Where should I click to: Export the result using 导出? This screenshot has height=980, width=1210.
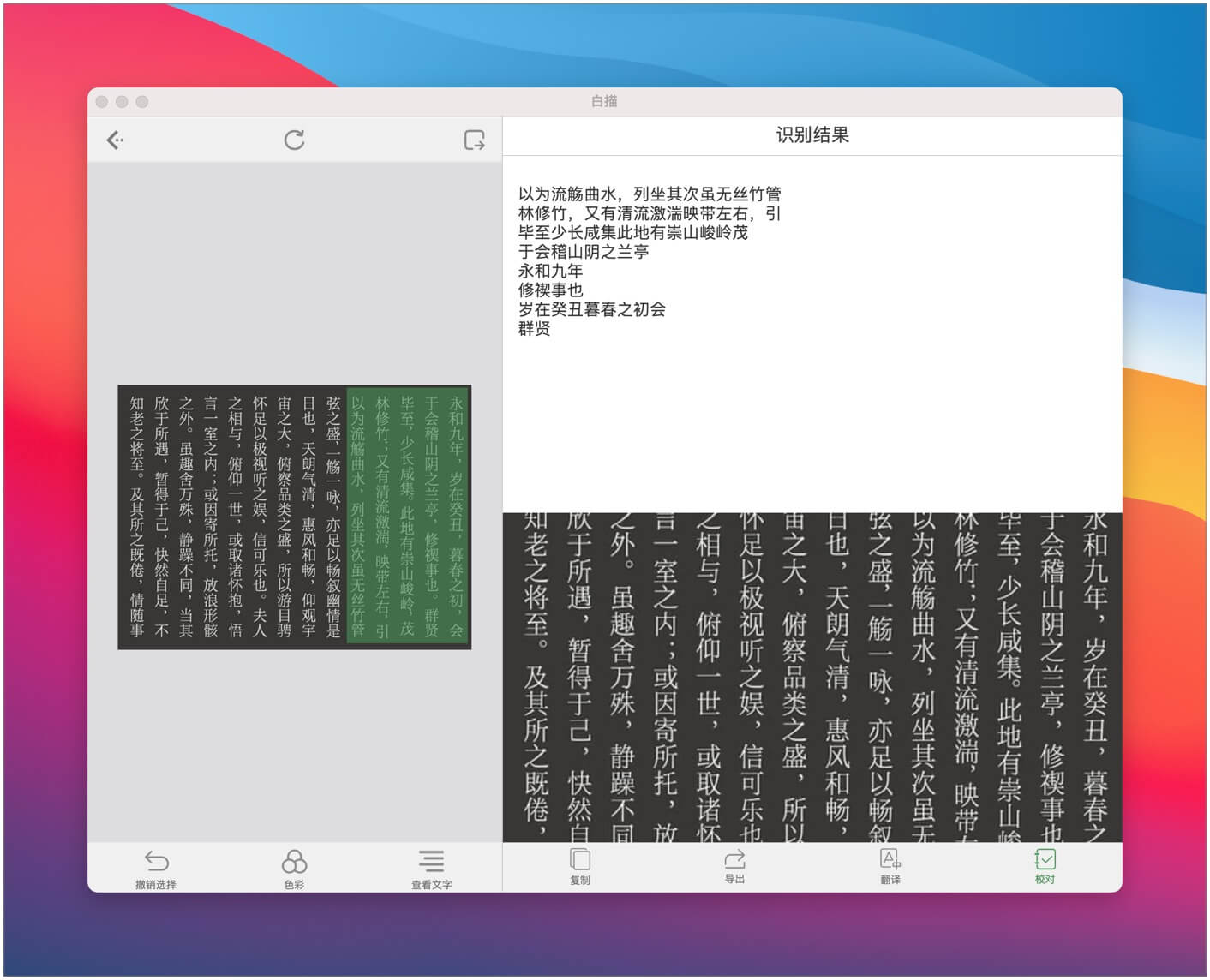point(734,866)
